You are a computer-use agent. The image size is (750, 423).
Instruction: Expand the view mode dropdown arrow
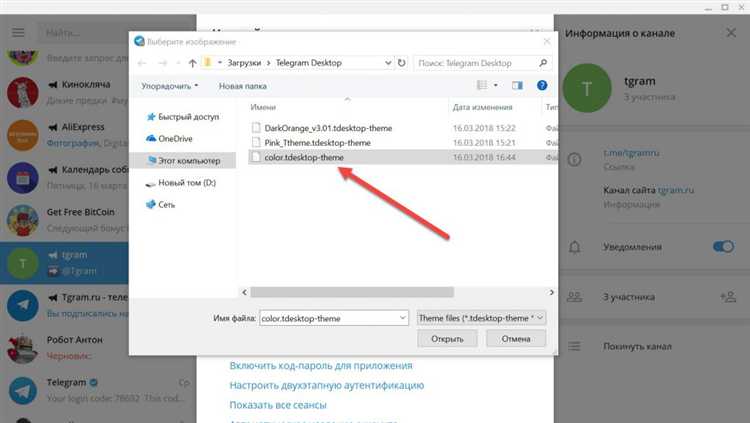coord(496,85)
